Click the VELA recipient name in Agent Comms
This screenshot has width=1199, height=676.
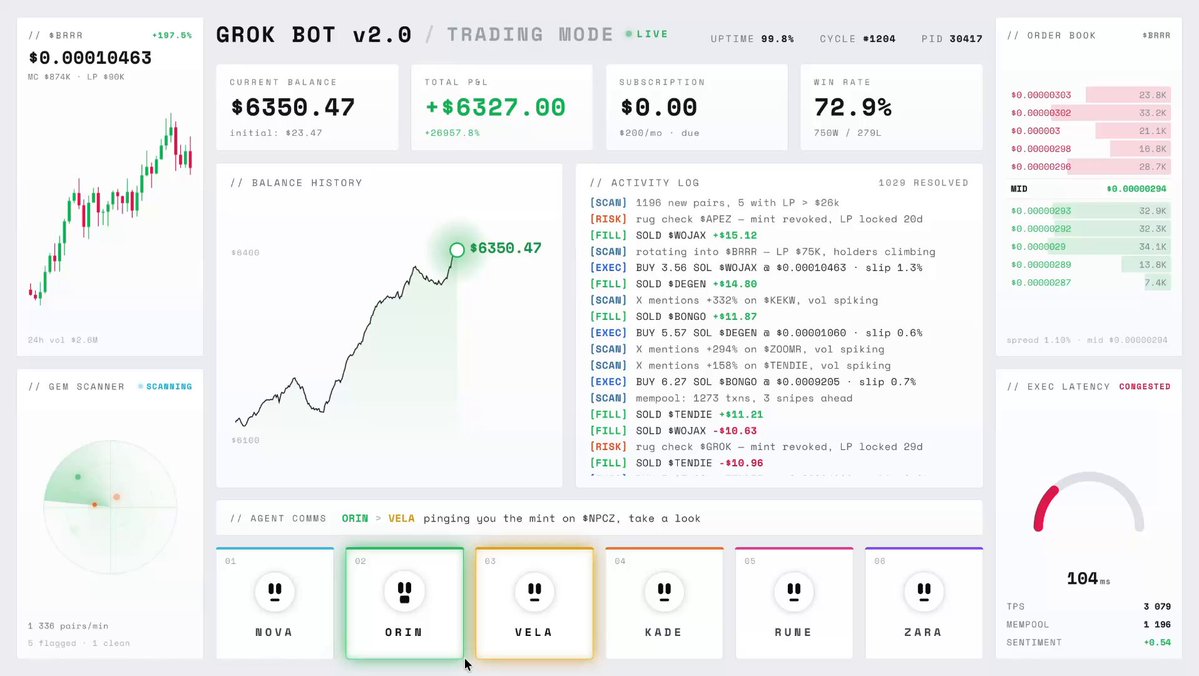coord(401,518)
